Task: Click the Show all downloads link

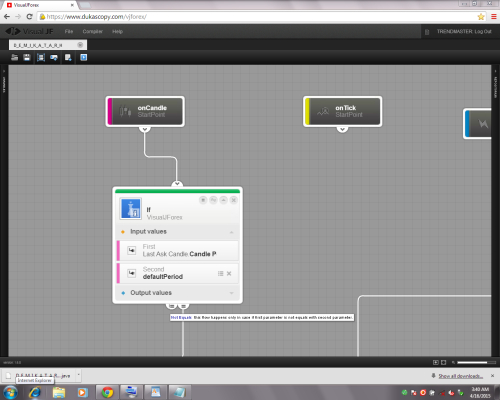Action: pyautogui.click(x=461, y=376)
